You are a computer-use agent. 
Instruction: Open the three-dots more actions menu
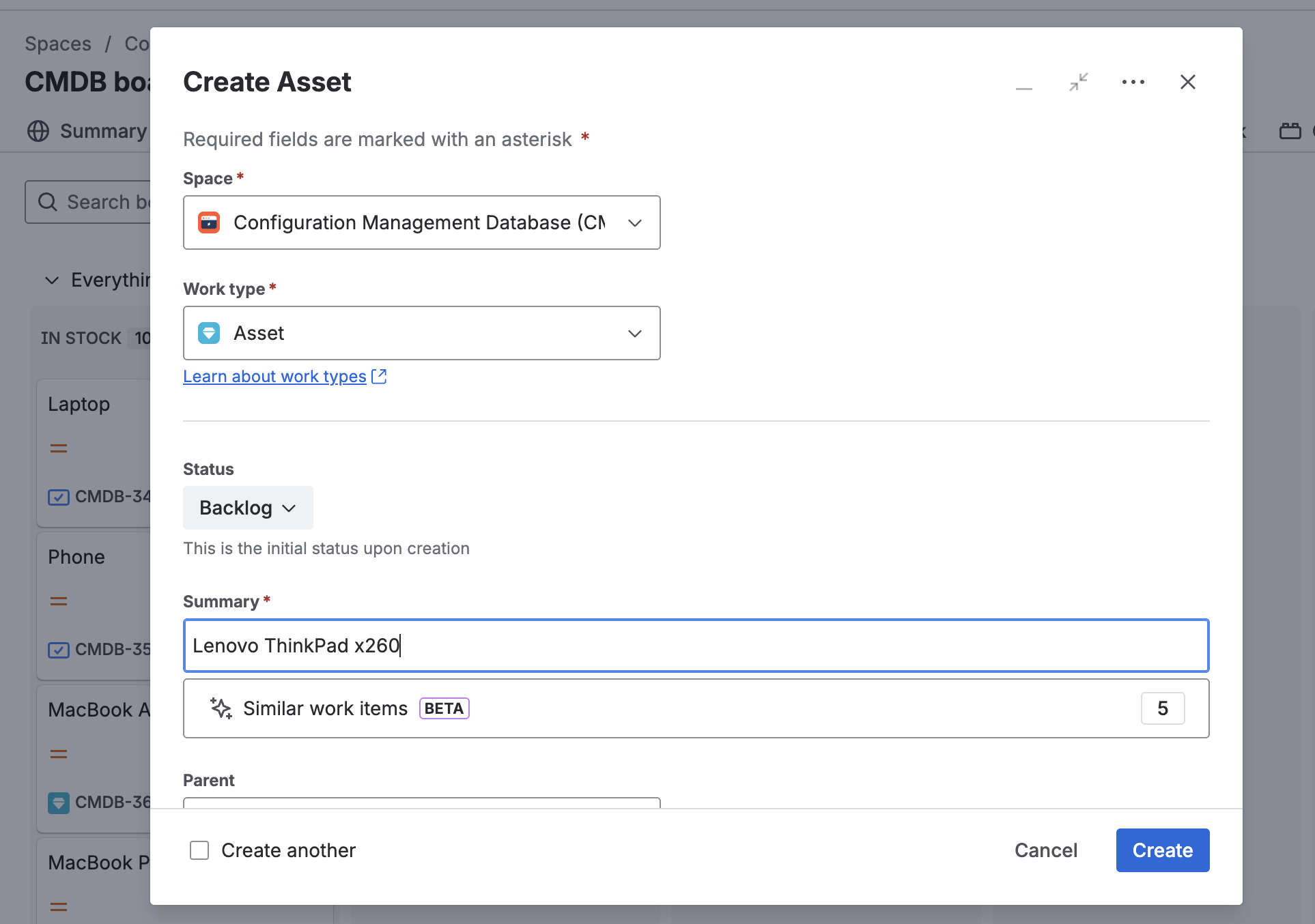point(1133,82)
